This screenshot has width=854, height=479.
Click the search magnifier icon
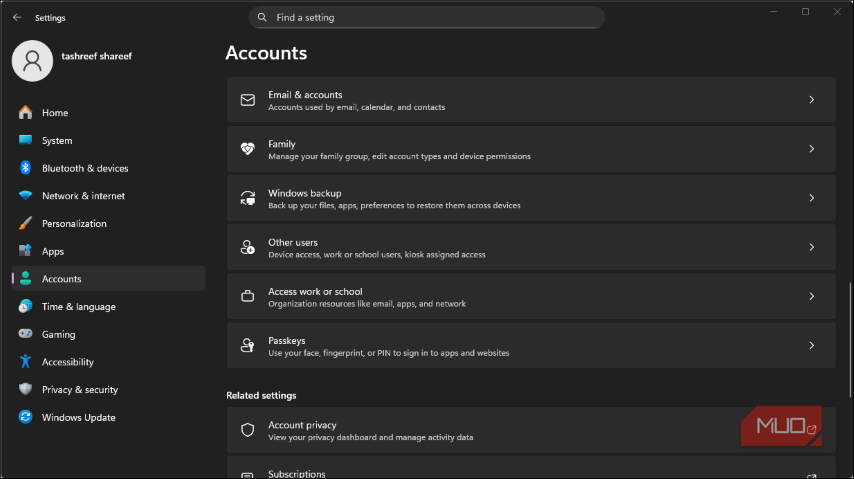coord(262,17)
